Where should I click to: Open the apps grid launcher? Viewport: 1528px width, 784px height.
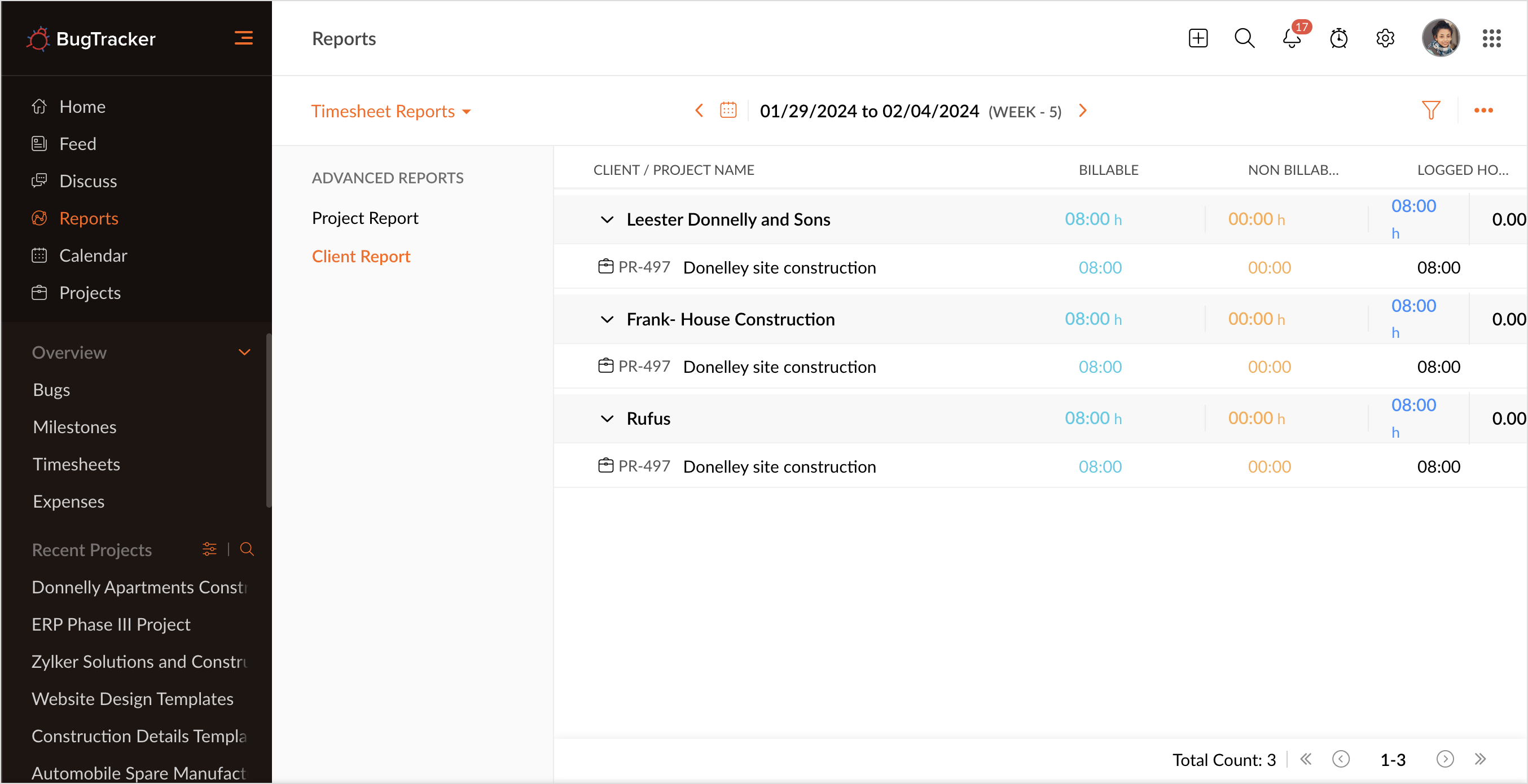(1491, 38)
